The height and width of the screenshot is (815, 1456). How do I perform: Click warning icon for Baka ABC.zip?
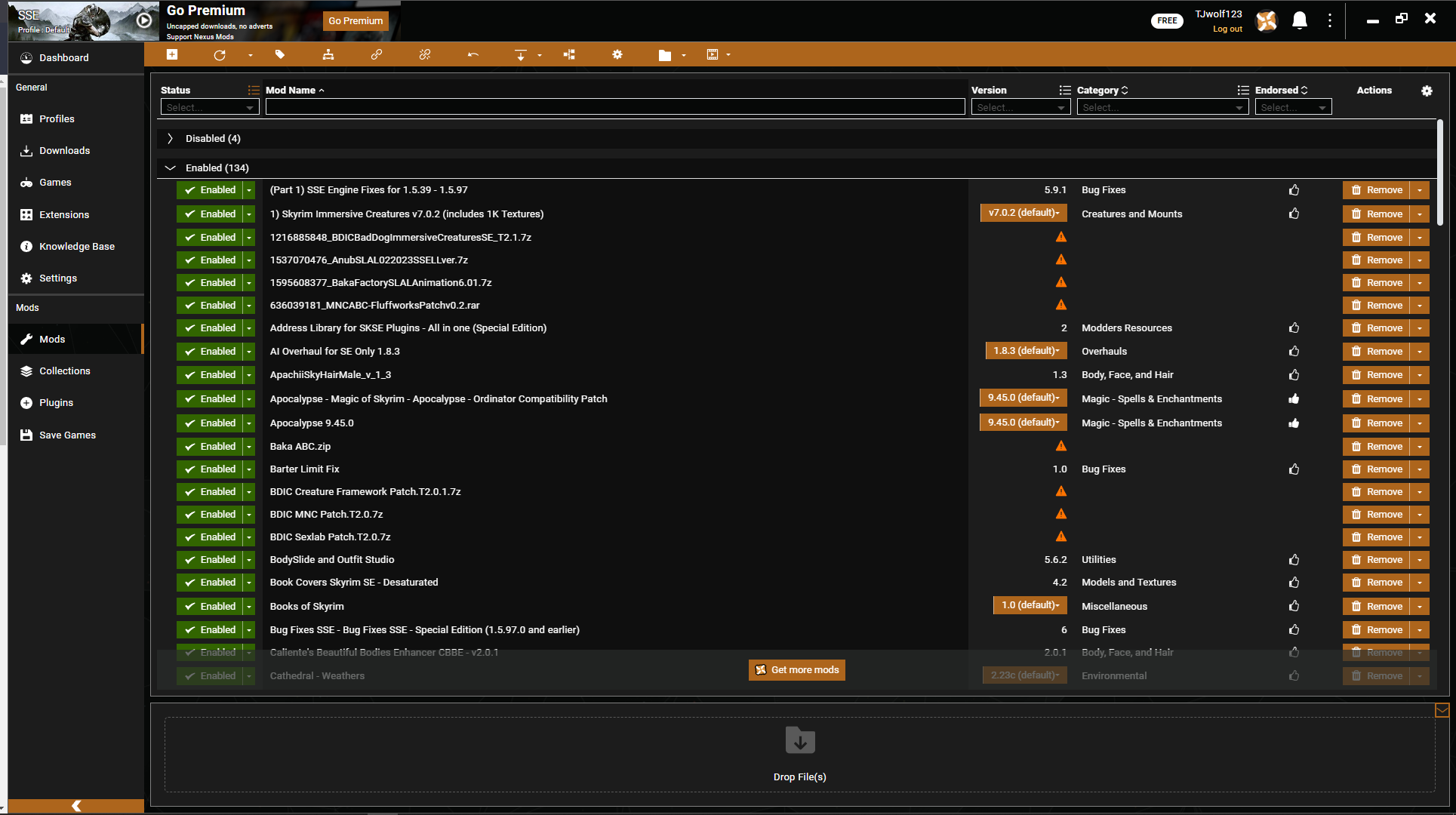pos(1061,446)
